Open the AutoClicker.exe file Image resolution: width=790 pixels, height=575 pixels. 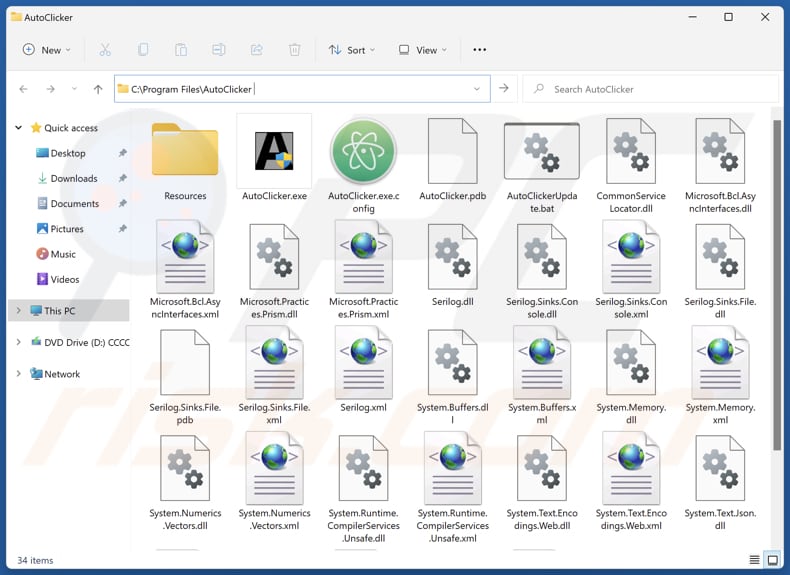pos(274,157)
